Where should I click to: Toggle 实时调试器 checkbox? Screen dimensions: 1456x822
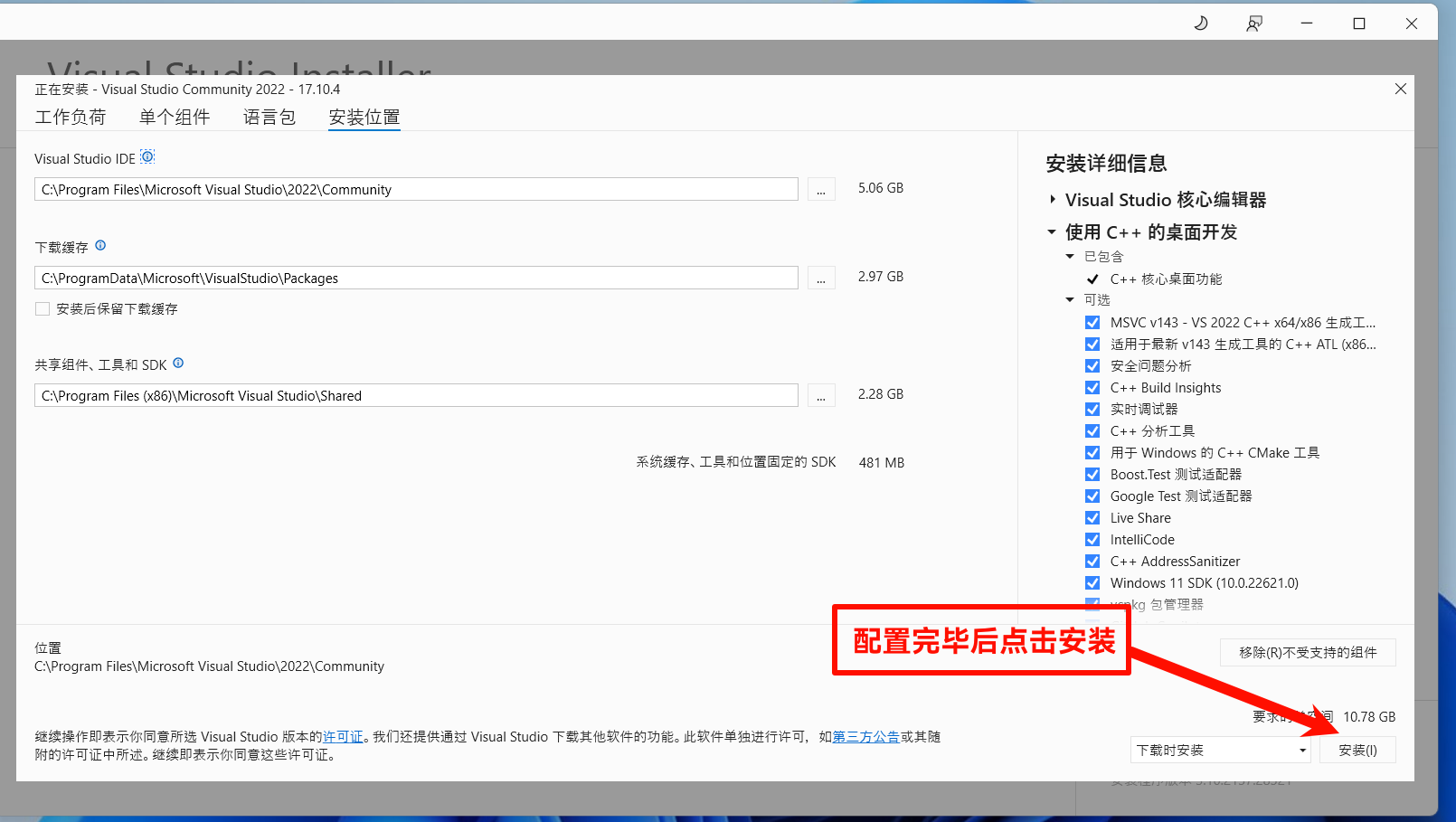click(1092, 410)
